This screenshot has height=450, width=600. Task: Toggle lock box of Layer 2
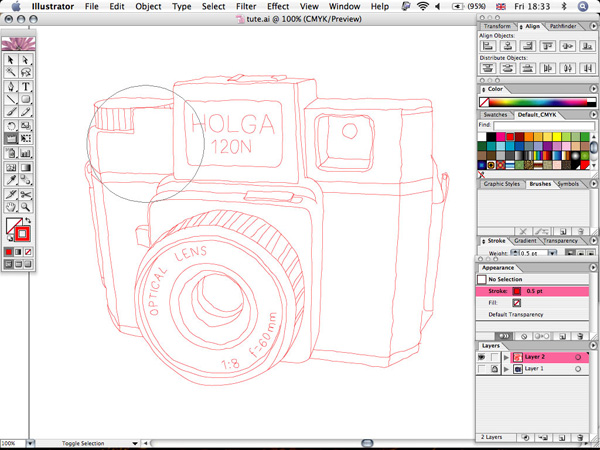[494, 357]
